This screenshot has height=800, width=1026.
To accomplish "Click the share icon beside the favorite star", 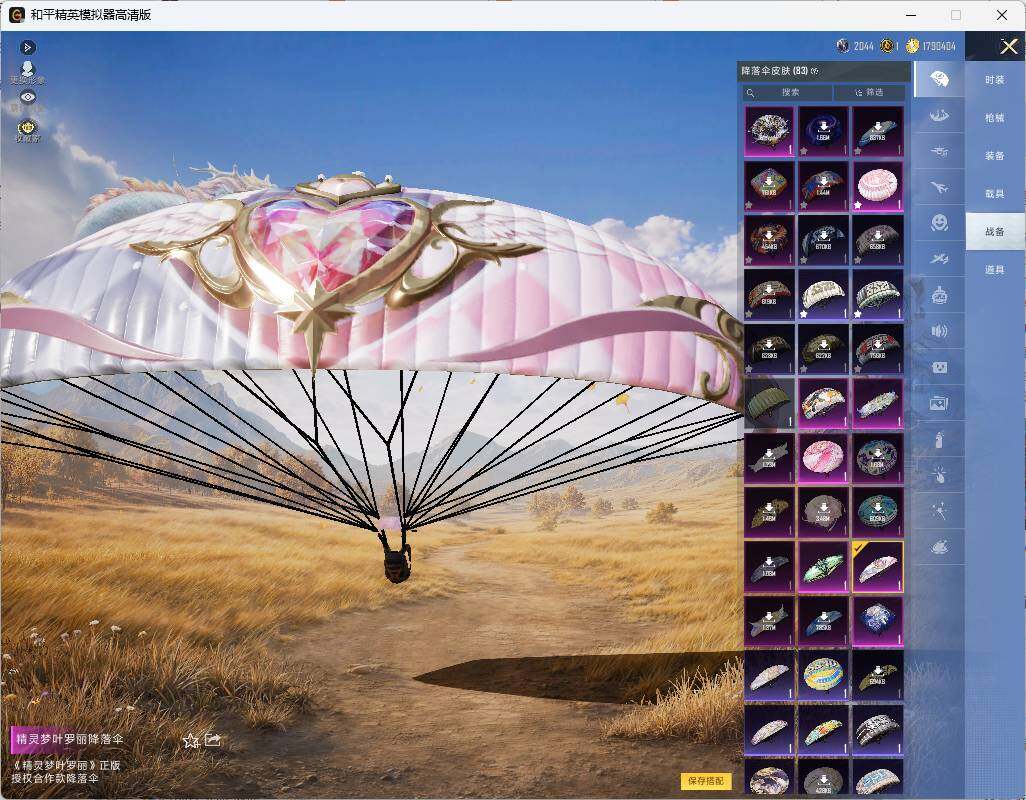I will [213, 740].
